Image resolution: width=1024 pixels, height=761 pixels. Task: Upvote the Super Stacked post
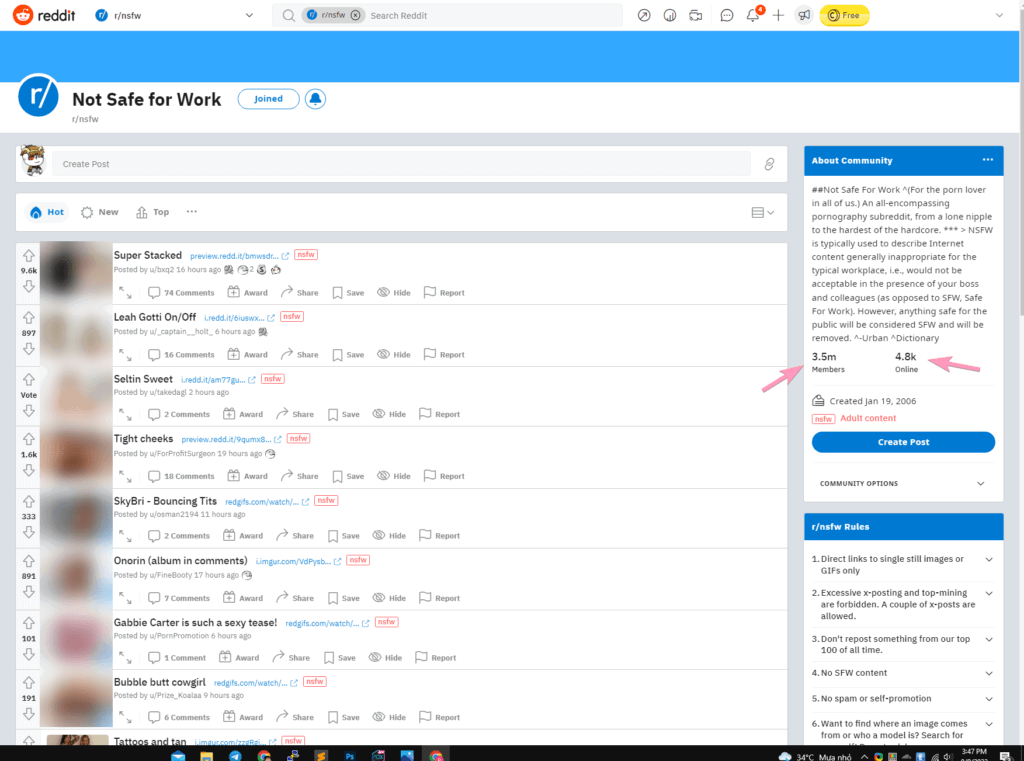(29, 255)
